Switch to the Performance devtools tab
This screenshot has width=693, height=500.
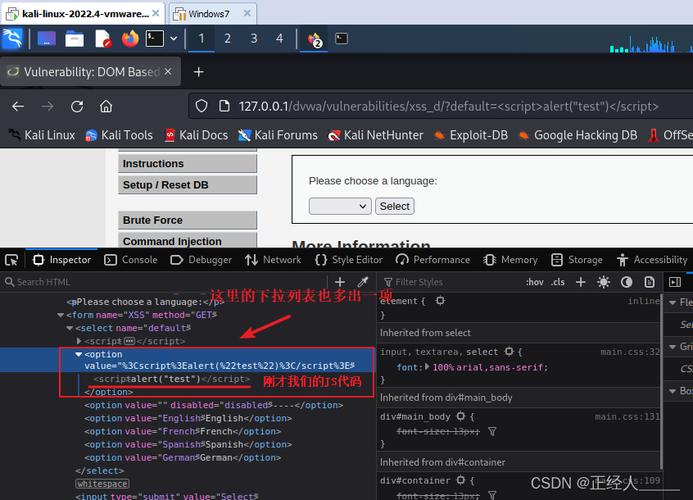tap(433, 260)
